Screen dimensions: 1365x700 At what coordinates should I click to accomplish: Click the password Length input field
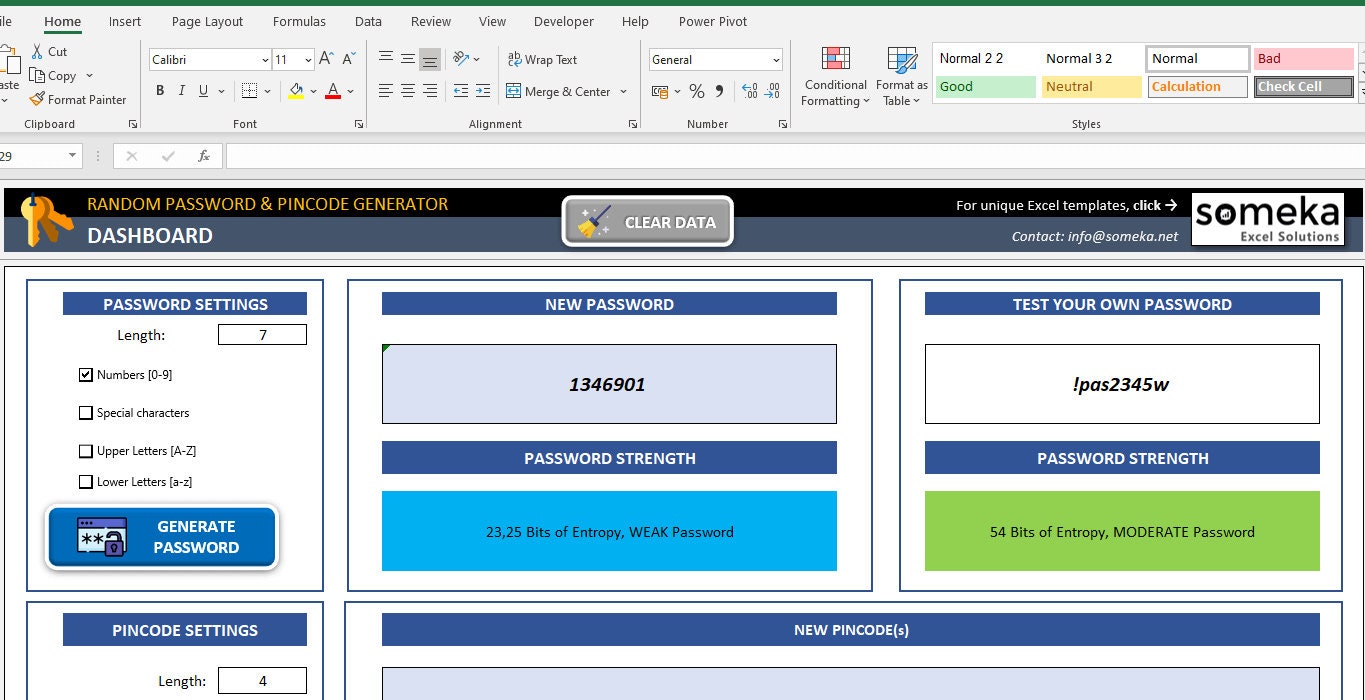click(262, 334)
